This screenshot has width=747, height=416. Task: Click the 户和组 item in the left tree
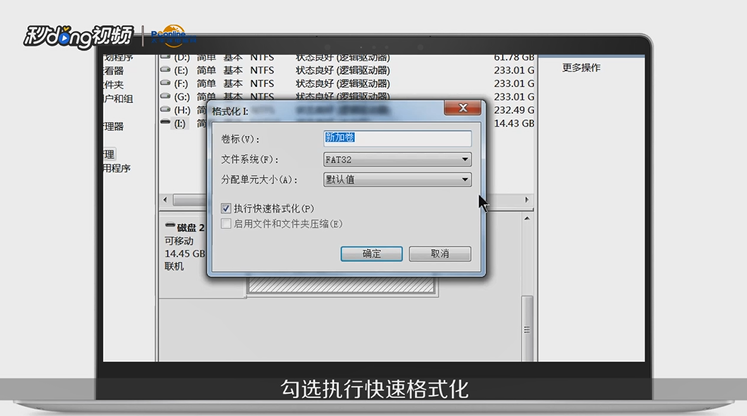pos(118,99)
